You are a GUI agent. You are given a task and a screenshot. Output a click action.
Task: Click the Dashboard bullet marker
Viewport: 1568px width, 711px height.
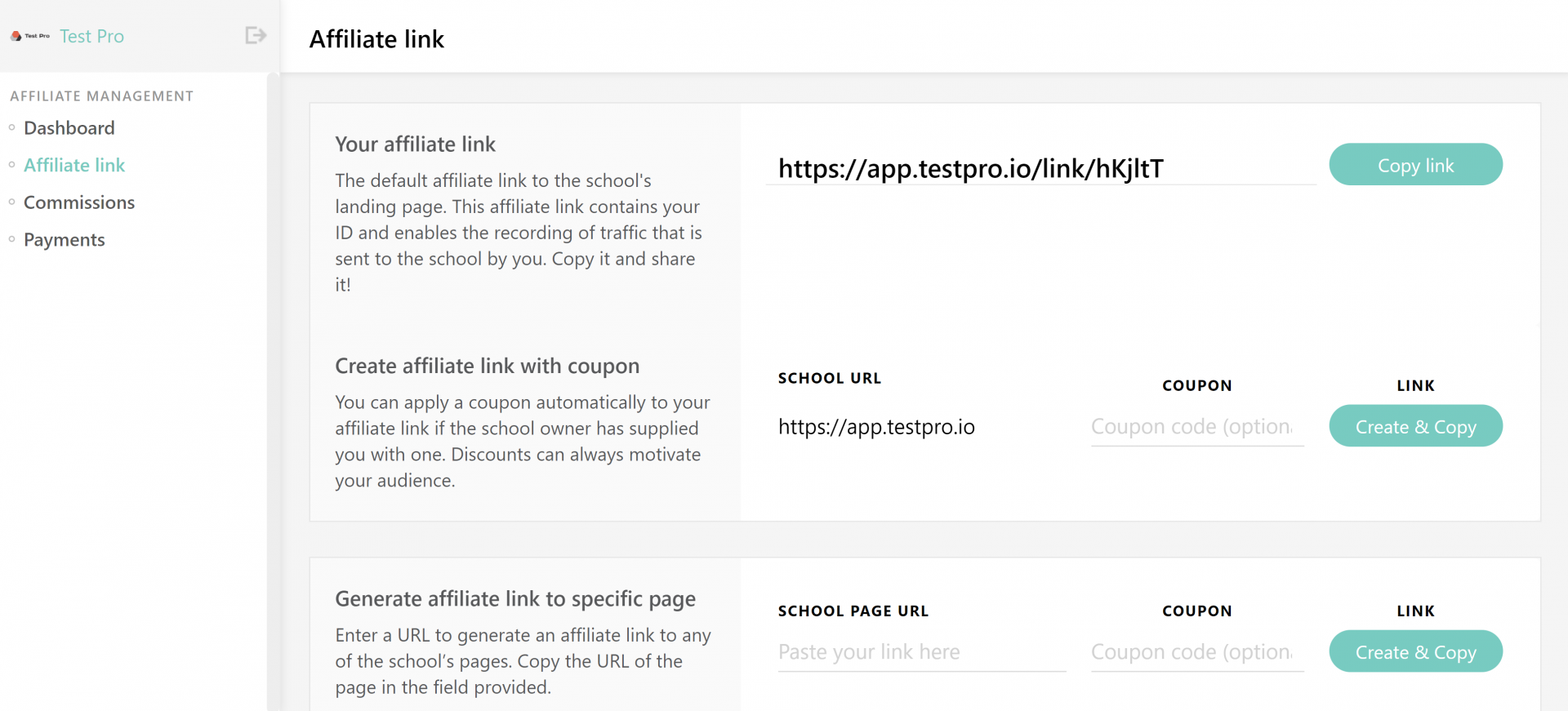(11, 127)
